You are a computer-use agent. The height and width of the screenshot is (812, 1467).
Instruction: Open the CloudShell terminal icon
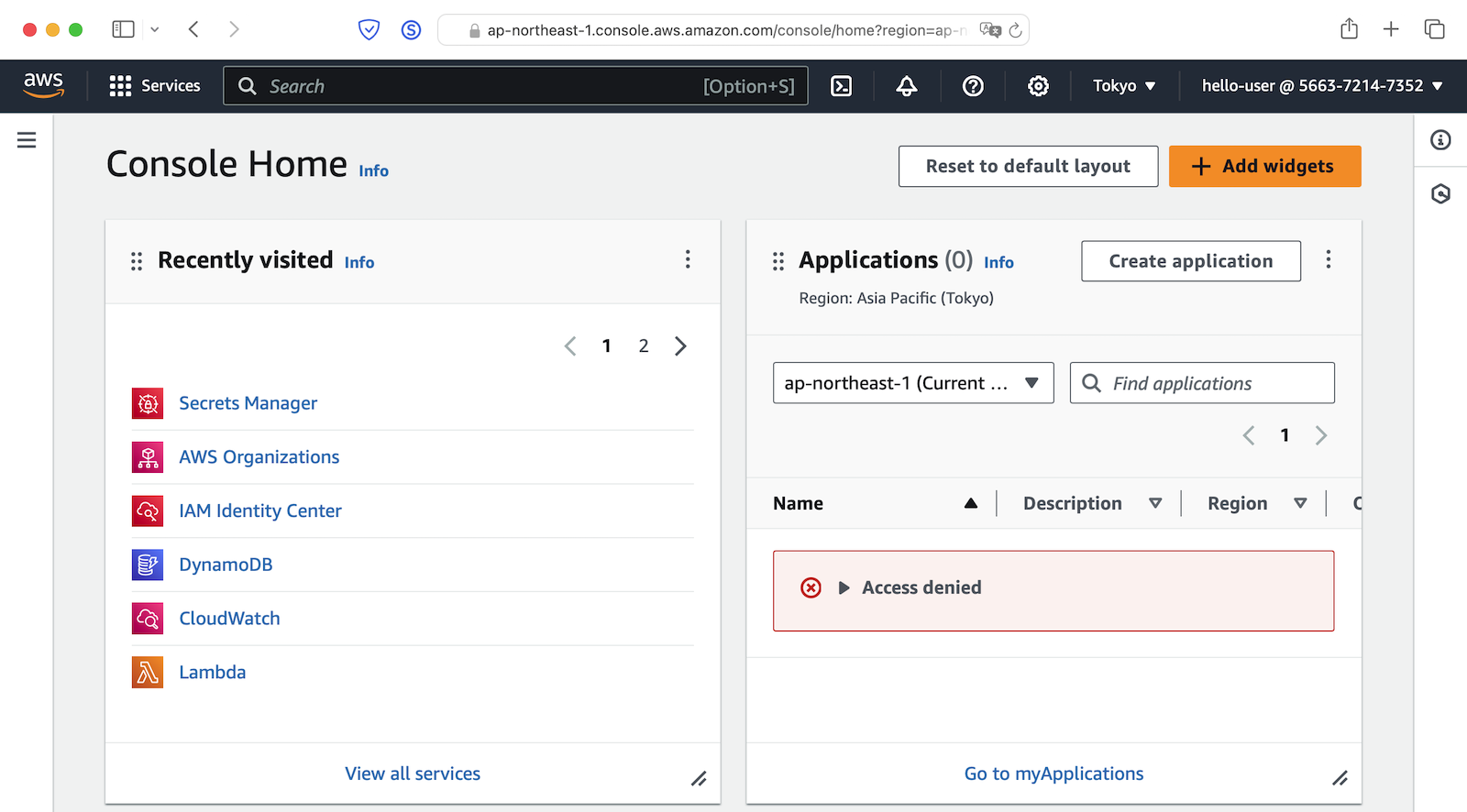point(841,86)
